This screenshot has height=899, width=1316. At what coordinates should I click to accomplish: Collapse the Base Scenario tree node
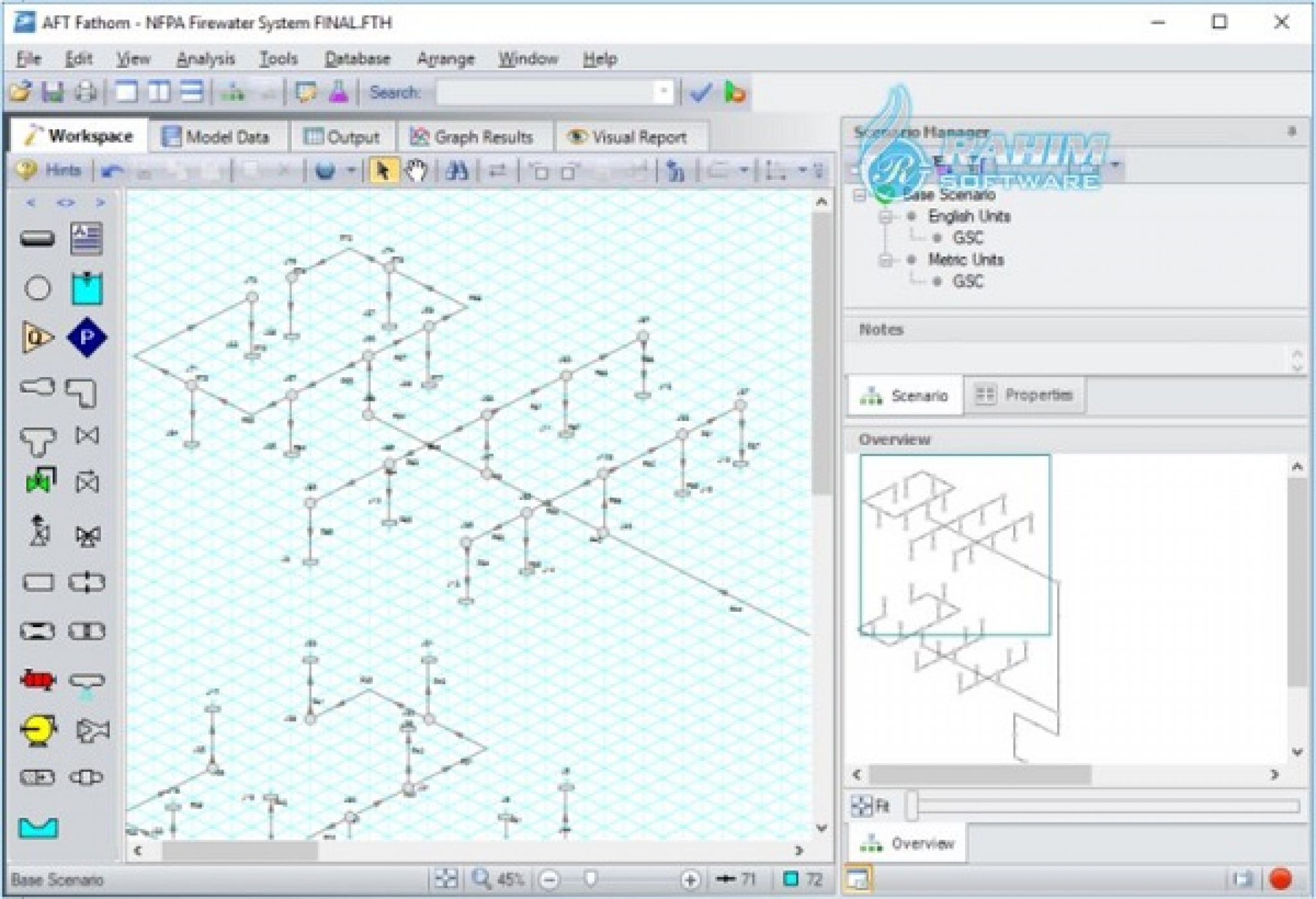859,195
